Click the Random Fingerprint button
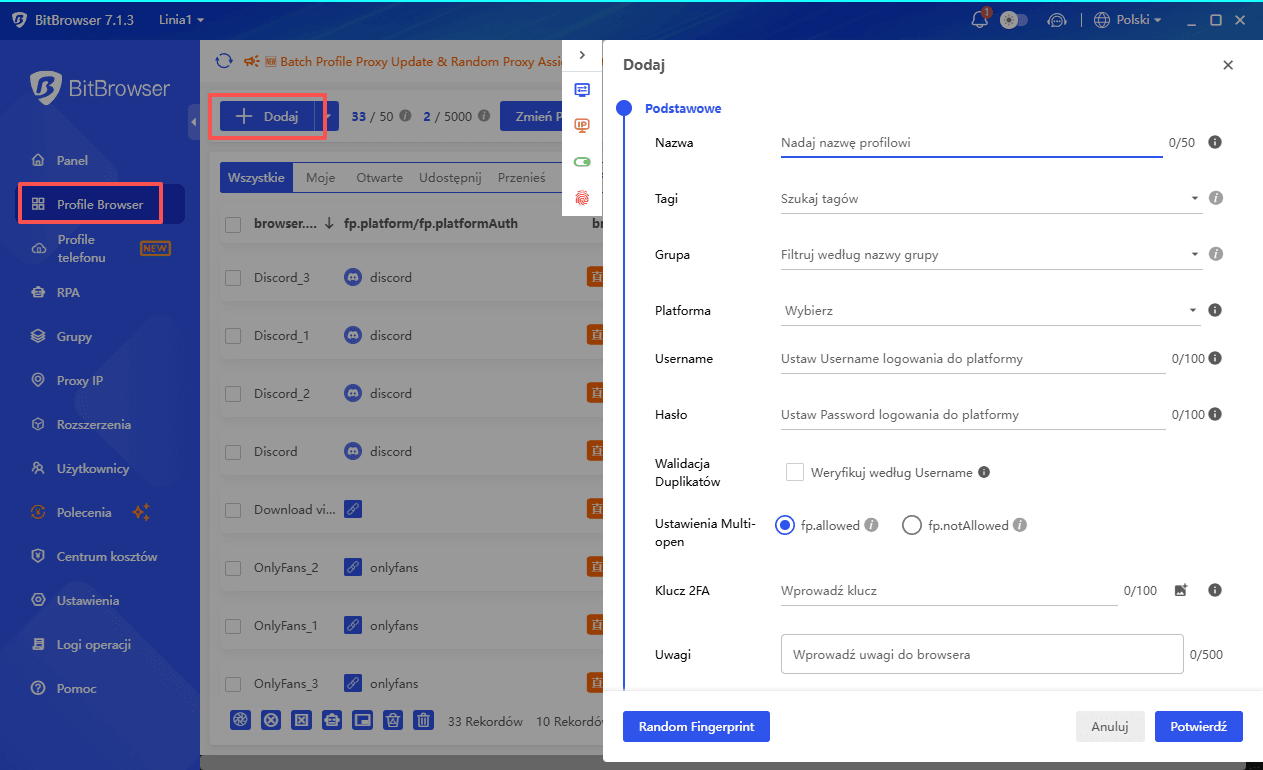Screen dimensions: 1263x770 696,727
